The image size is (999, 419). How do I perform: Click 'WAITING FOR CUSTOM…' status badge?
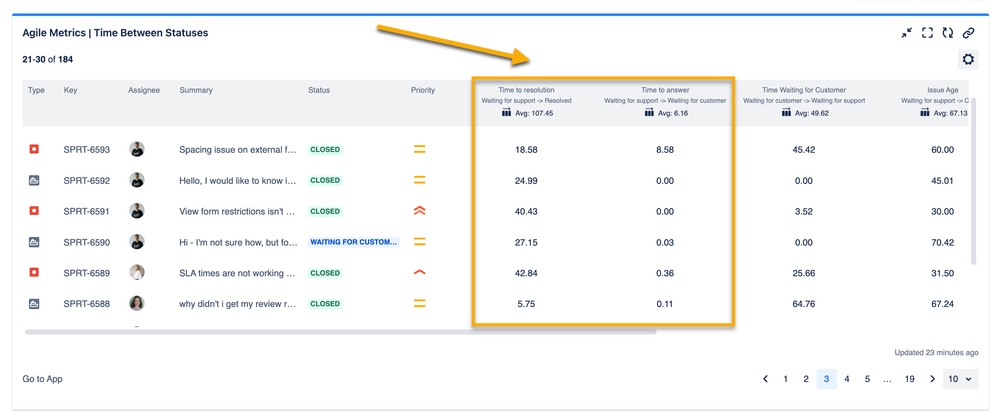tap(354, 242)
